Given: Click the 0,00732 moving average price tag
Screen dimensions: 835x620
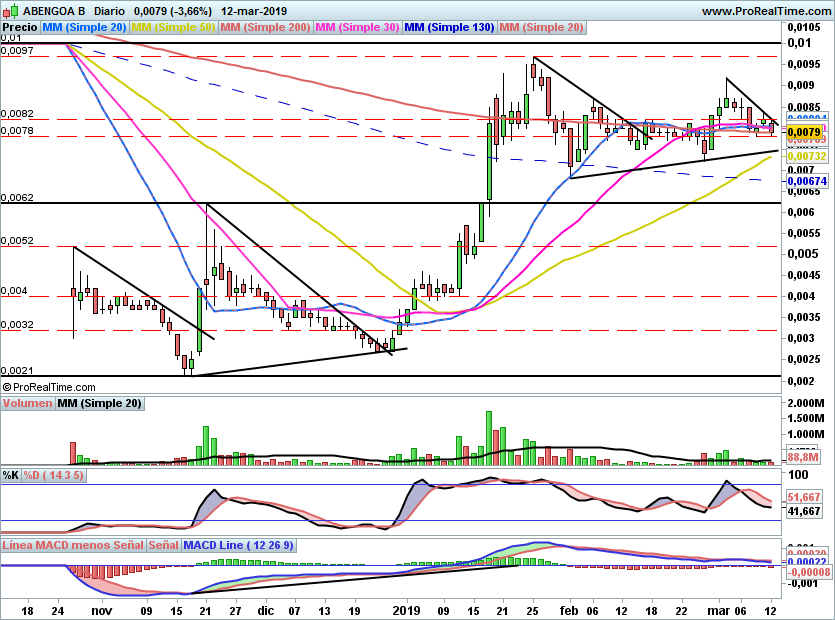Looking at the screenshot, I should click(807, 156).
